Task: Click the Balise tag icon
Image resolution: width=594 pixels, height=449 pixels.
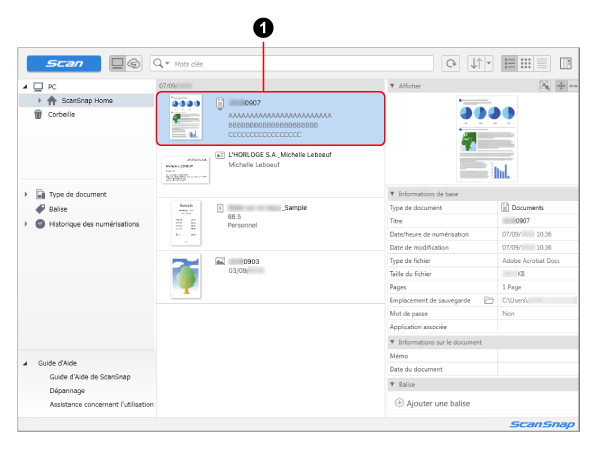Action: (40, 209)
